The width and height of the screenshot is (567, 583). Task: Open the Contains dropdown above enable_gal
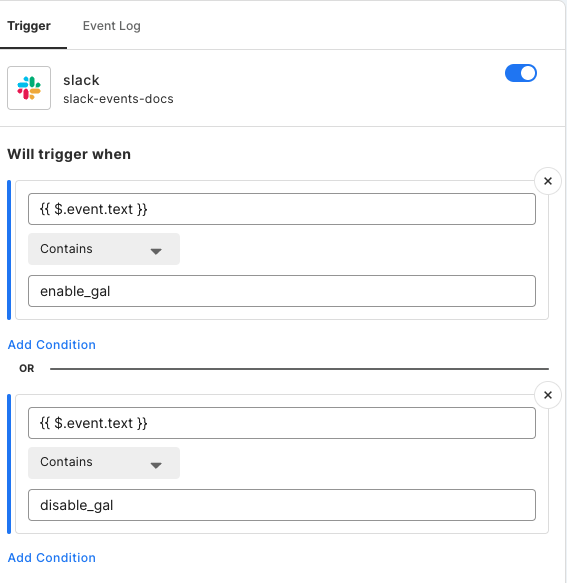[x=104, y=249]
